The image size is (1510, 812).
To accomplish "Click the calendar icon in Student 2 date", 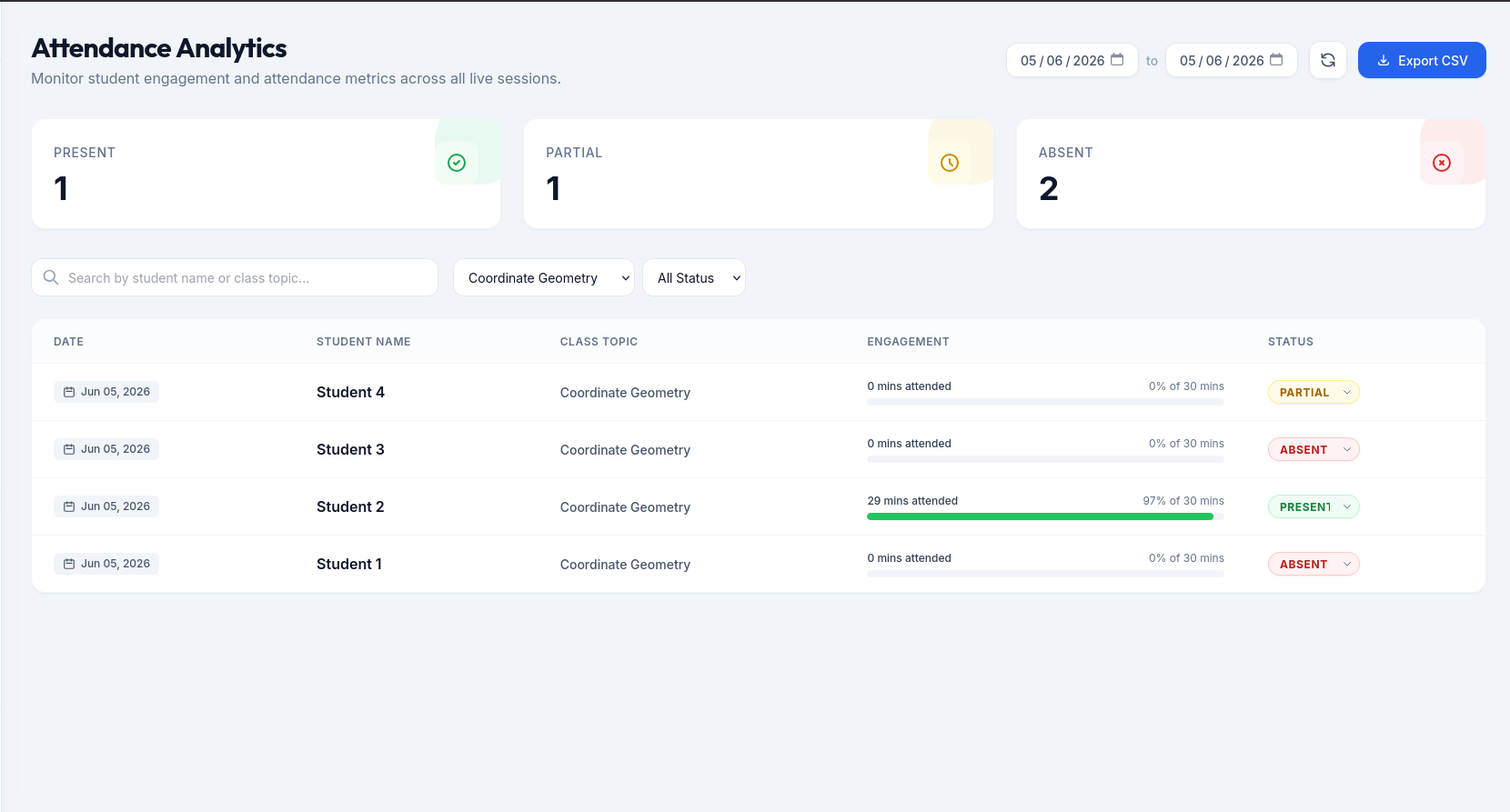I will click(69, 506).
